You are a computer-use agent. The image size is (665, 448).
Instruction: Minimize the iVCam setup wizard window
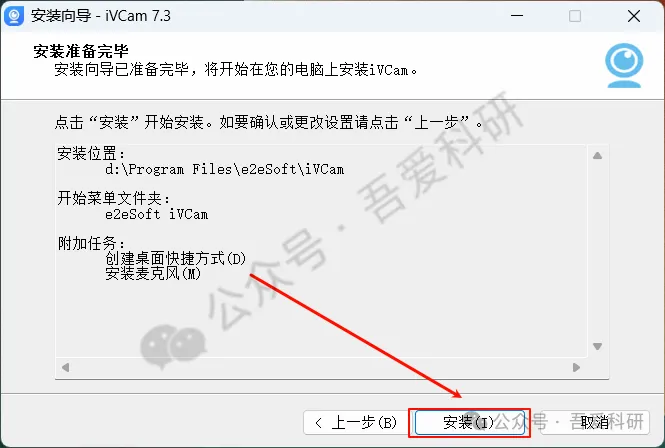(x=517, y=16)
